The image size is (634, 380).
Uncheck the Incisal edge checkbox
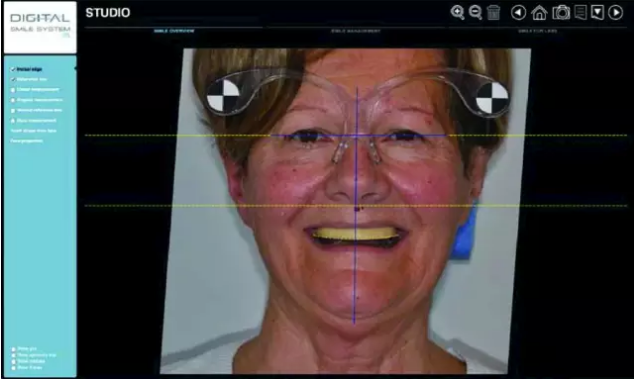13,70
